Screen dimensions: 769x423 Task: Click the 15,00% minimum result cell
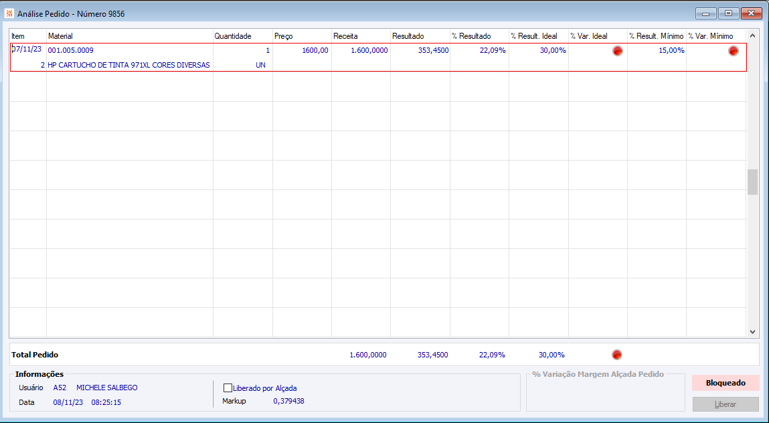point(671,50)
